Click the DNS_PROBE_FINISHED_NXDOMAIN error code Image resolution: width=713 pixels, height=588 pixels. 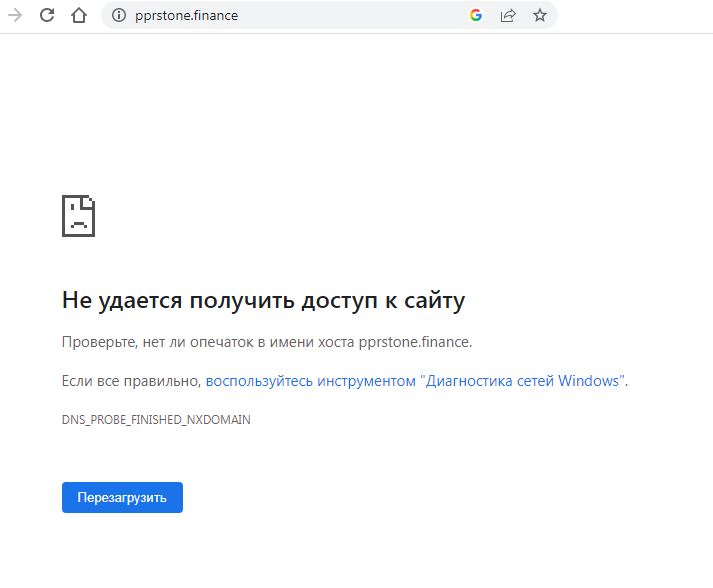[x=156, y=420]
